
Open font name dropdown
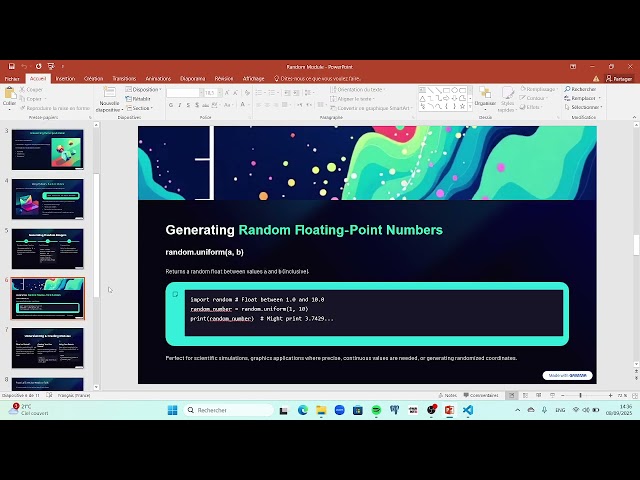(201, 93)
